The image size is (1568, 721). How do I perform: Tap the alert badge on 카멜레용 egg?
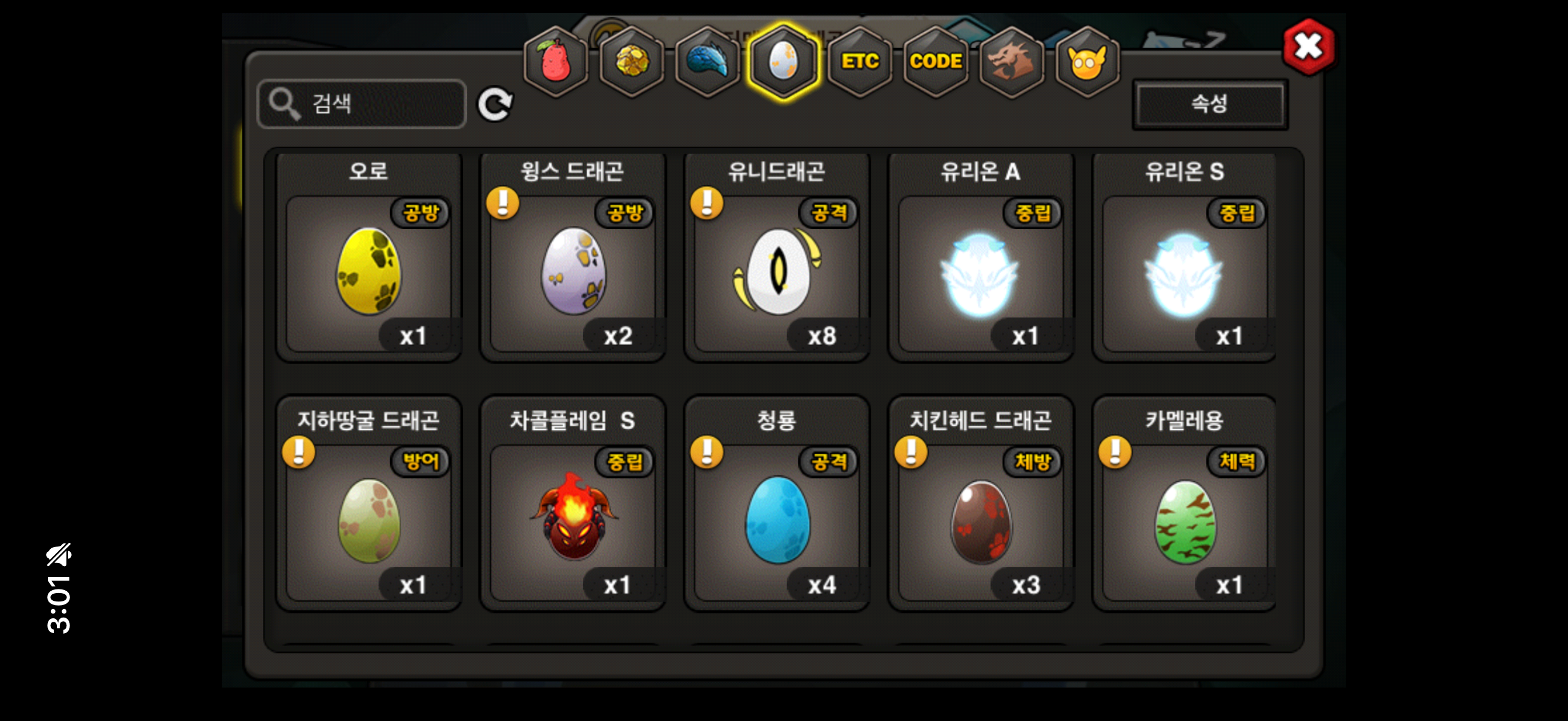tap(1115, 452)
